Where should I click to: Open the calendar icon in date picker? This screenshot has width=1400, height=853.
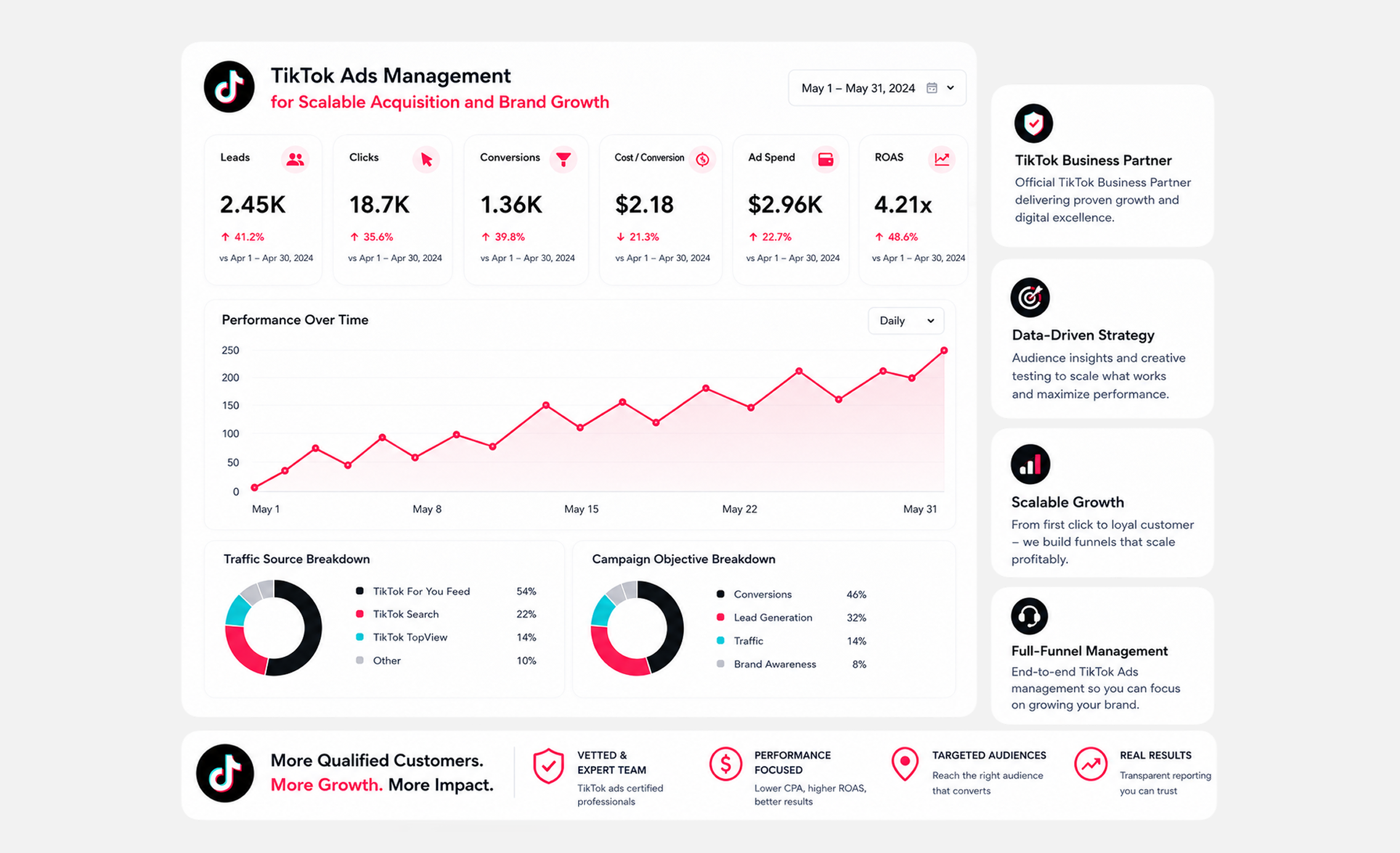[x=932, y=88]
